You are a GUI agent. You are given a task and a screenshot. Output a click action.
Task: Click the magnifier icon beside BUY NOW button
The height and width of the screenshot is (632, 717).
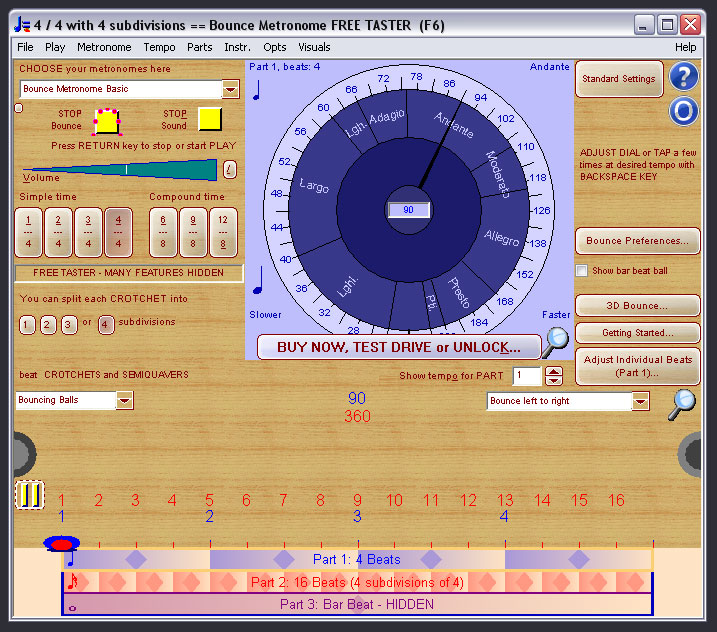point(556,343)
